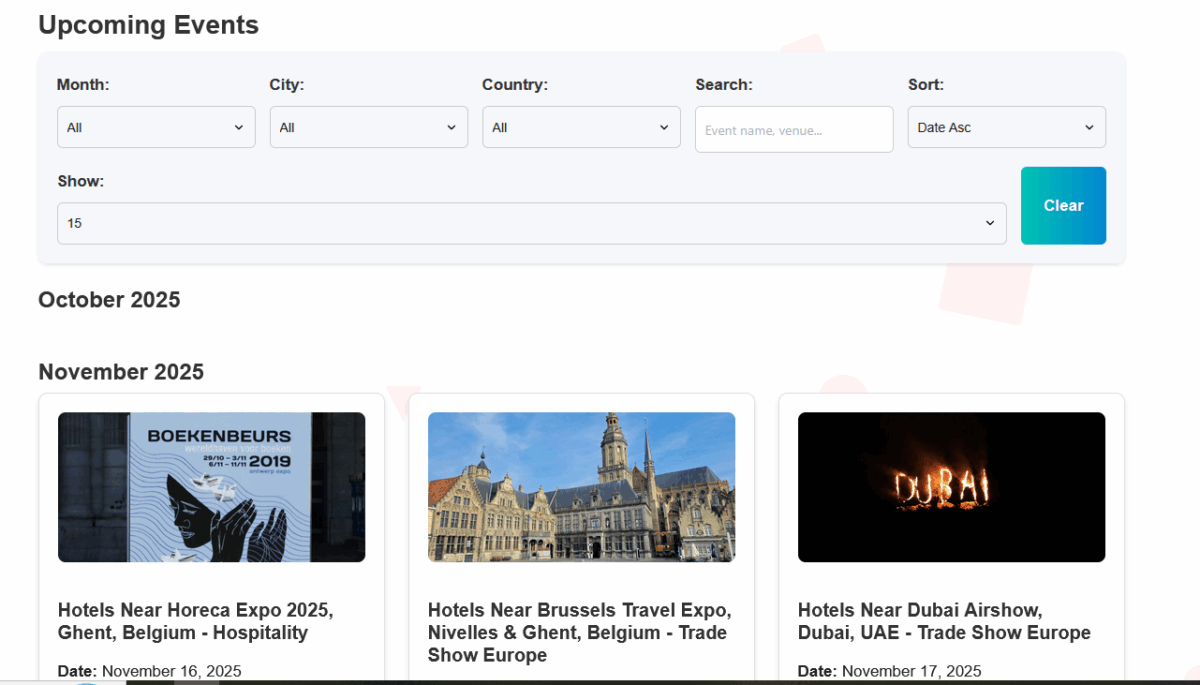The image size is (1200, 685).
Task: Click the Belgian town hall photo
Action: [x=581, y=487]
